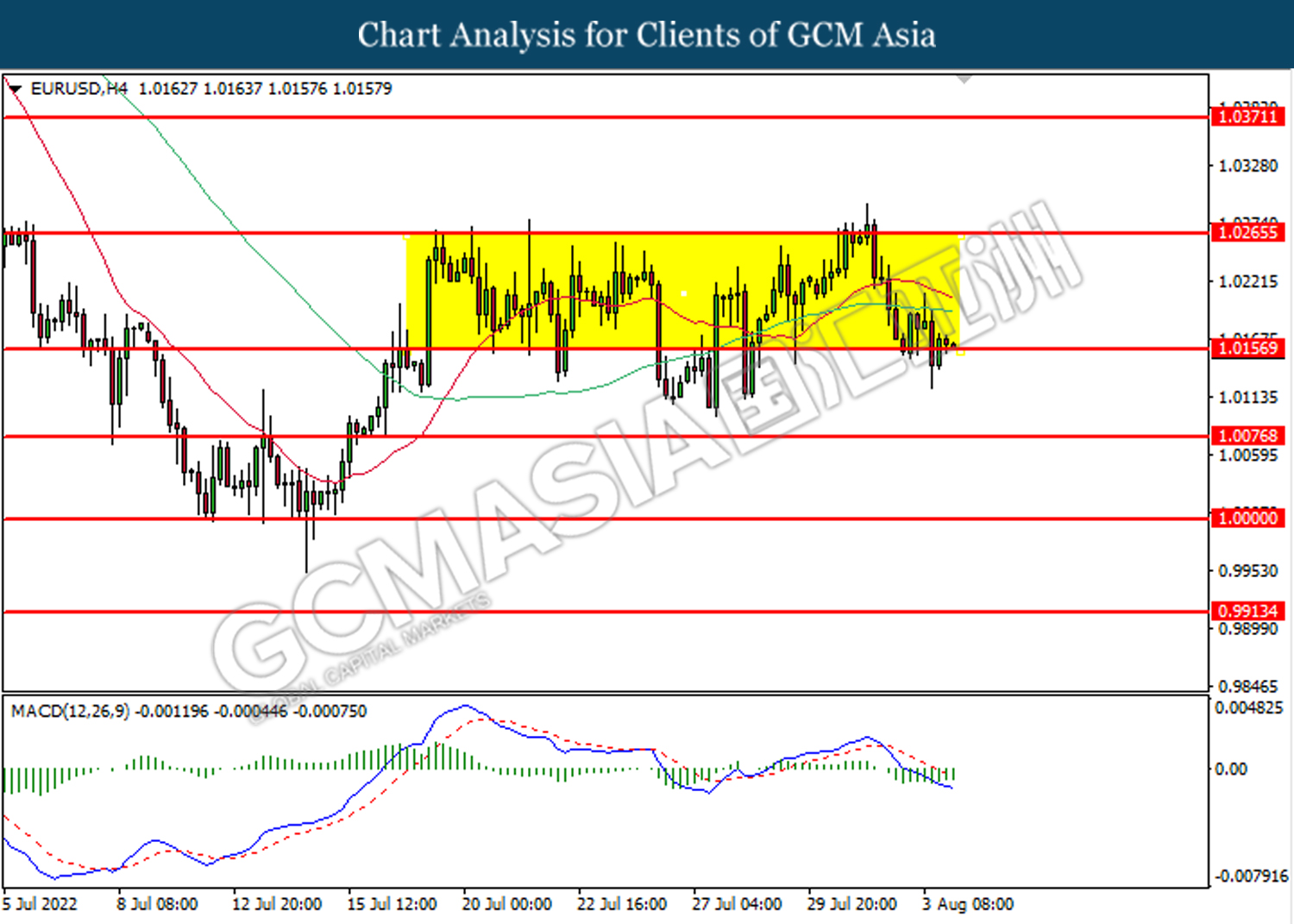
Task: Click the 1.03711 red price label
Action: (1247, 116)
